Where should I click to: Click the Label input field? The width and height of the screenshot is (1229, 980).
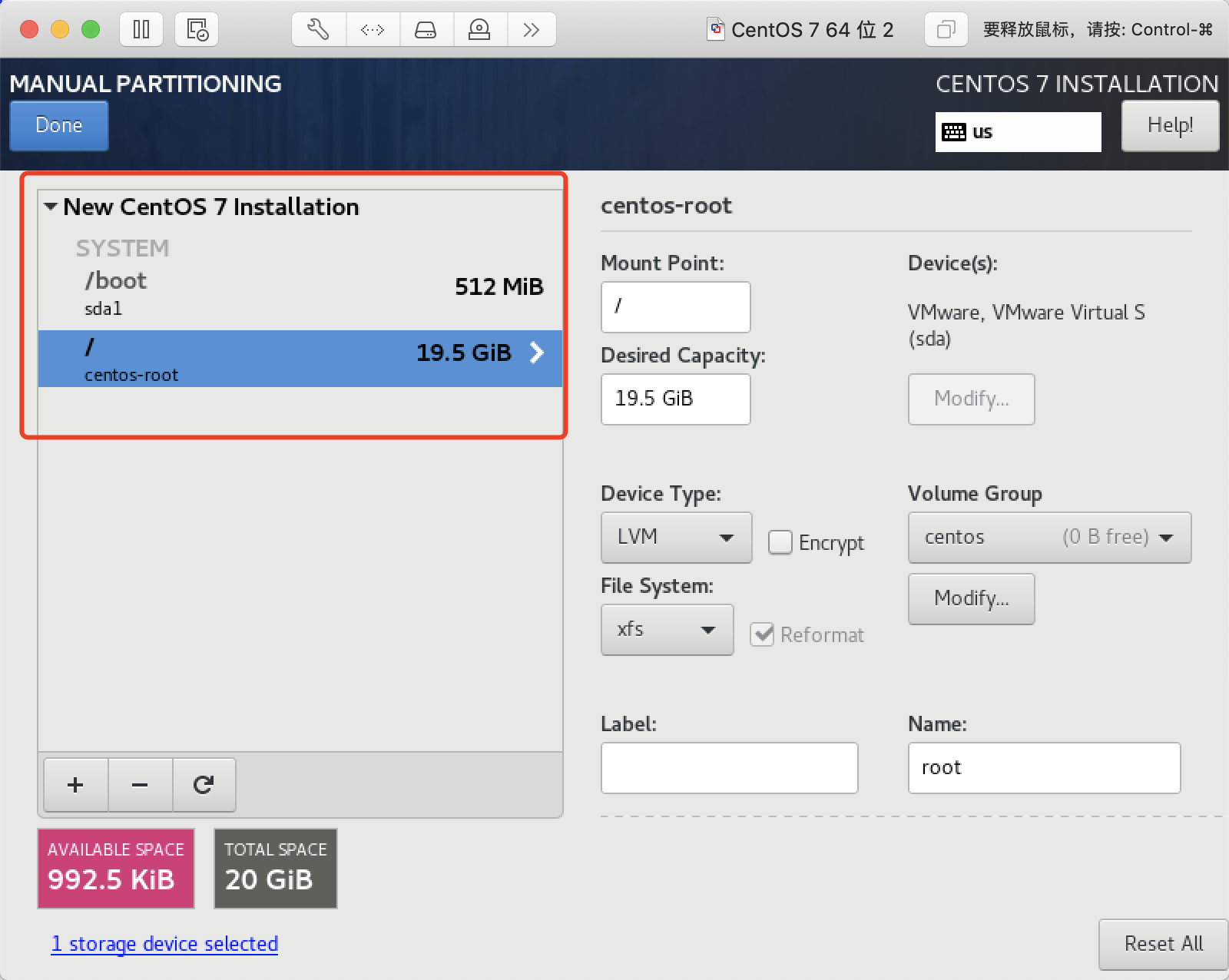730,768
